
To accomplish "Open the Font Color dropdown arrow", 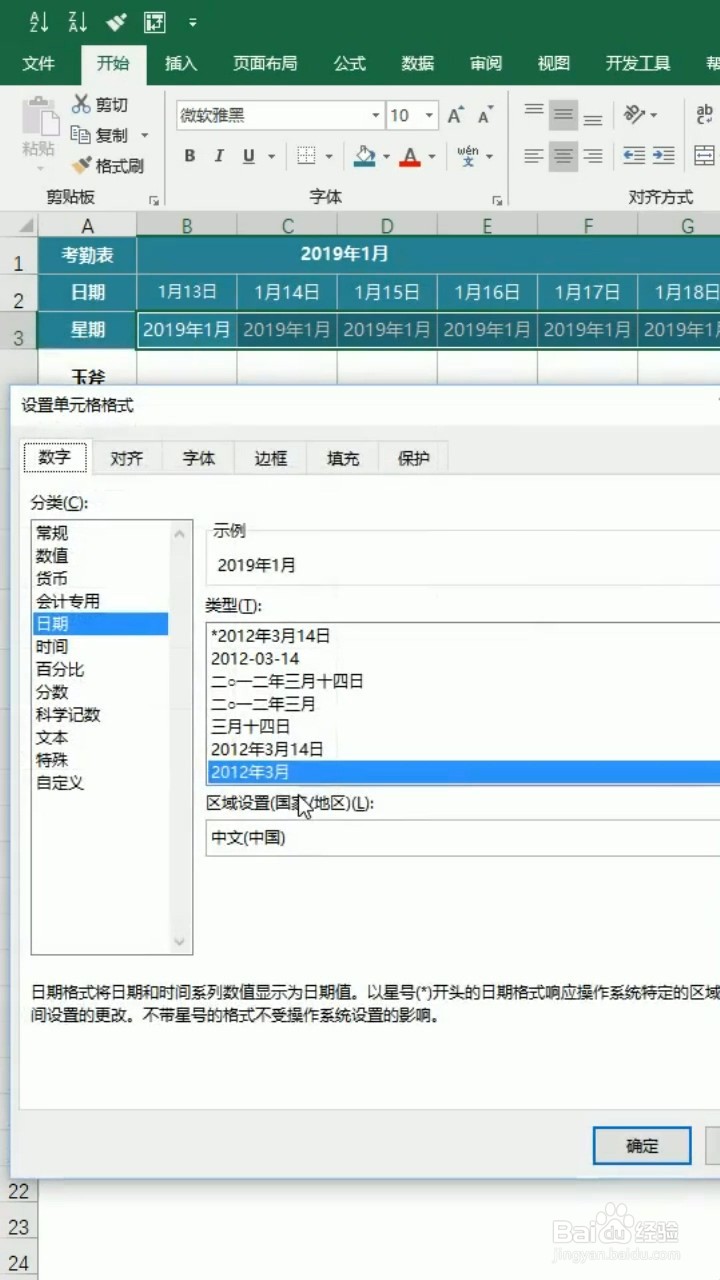I will tap(432, 156).
